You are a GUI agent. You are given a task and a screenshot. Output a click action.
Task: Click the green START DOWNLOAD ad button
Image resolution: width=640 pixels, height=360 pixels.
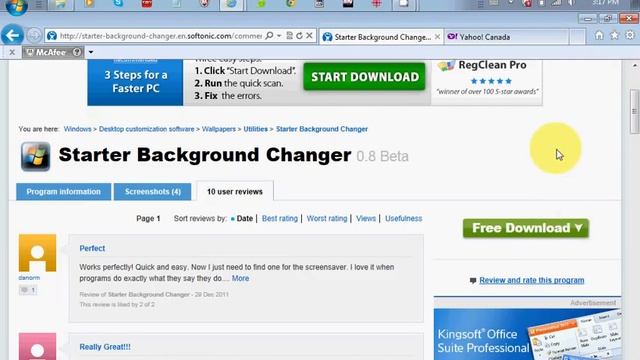click(364, 77)
